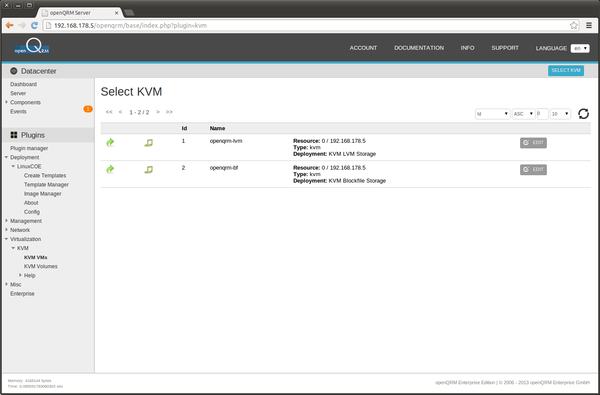The width and height of the screenshot is (600, 395).
Task: Collapse the Deployment tree node
Action: 7,157
